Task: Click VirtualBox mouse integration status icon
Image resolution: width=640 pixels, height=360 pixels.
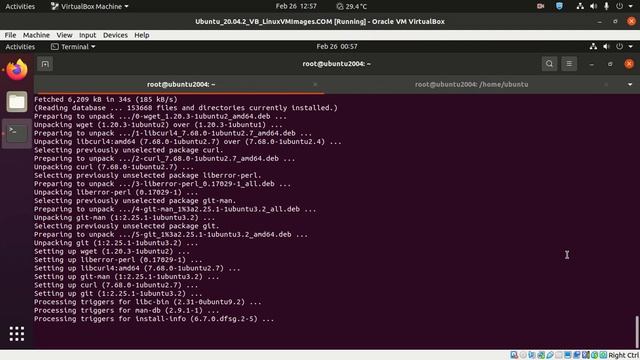Action: click(x=595, y=355)
